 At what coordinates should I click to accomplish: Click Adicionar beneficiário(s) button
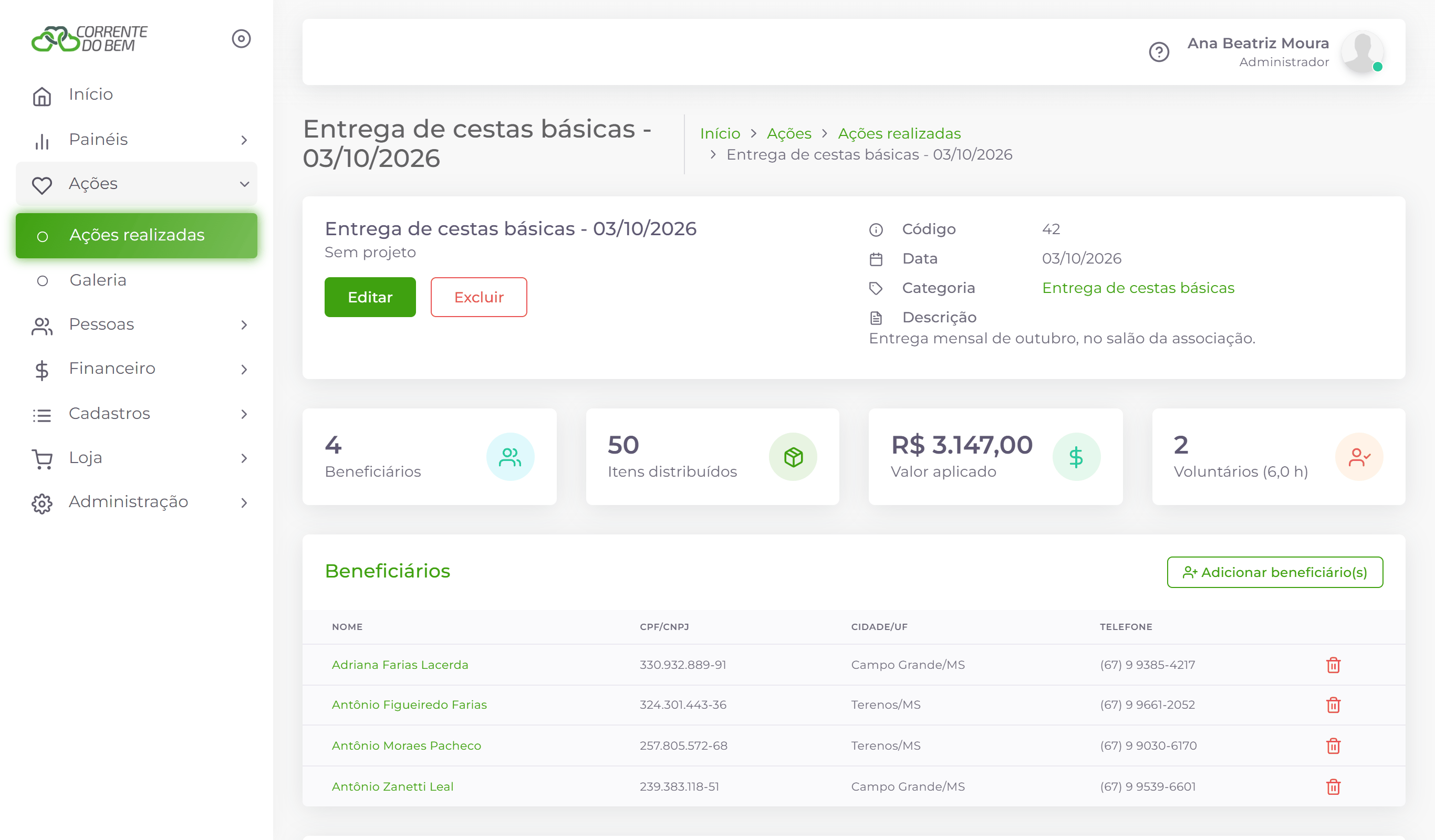(x=1275, y=572)
